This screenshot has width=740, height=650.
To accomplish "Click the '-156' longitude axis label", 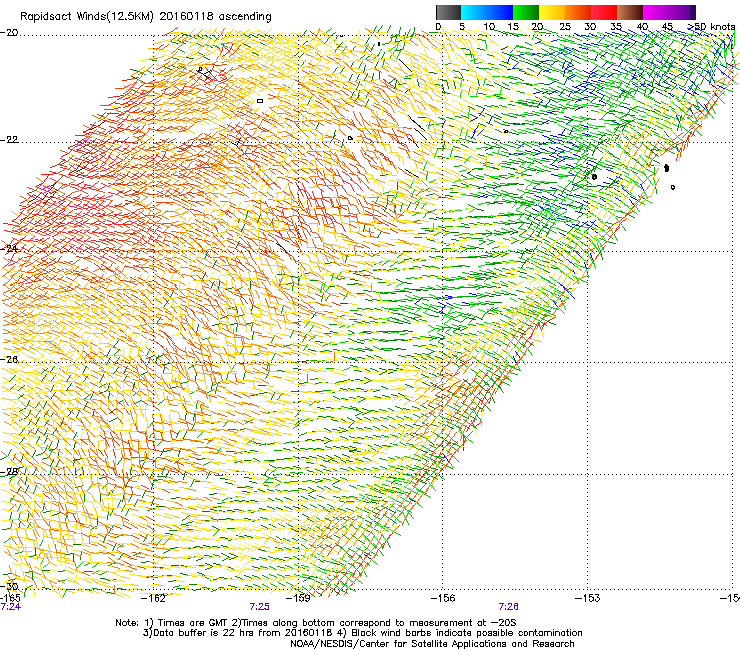I will point(443,598).
